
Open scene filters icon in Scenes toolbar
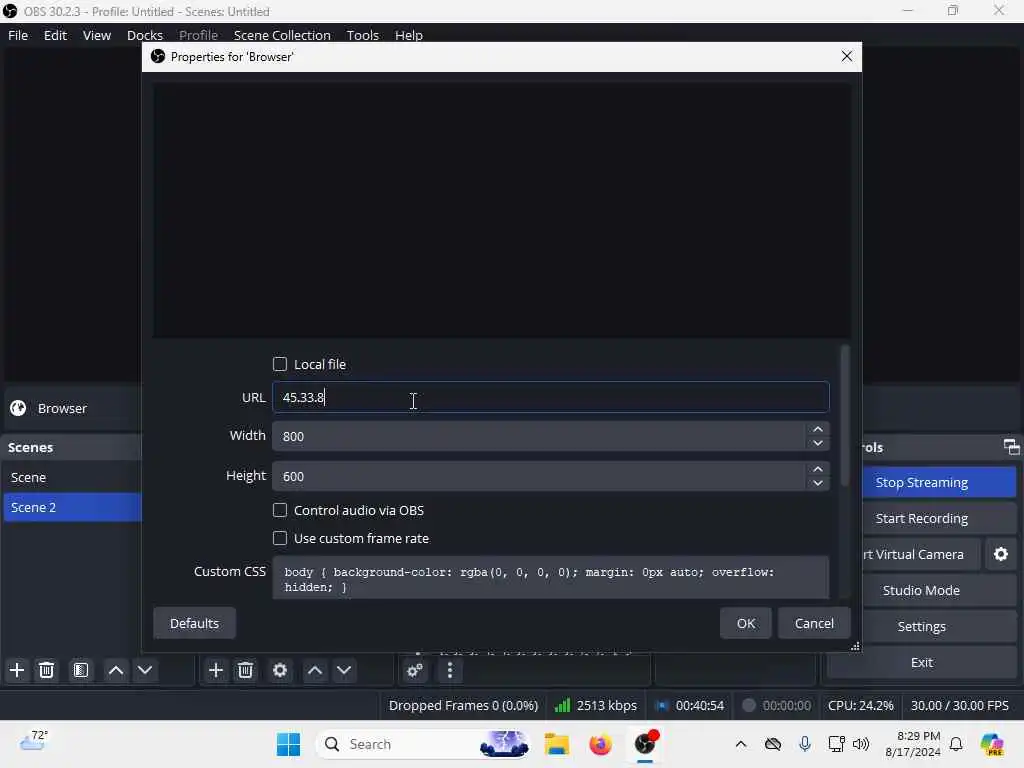point(80,670)
